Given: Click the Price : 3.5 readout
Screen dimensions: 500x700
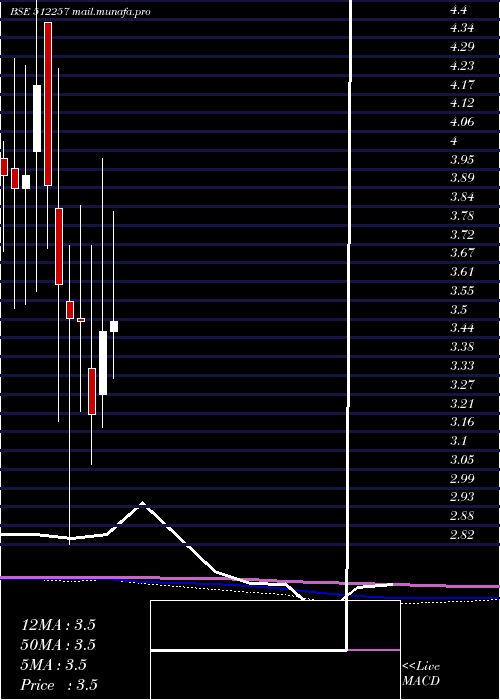Looking at the screenshot, I should click(59, 685).
